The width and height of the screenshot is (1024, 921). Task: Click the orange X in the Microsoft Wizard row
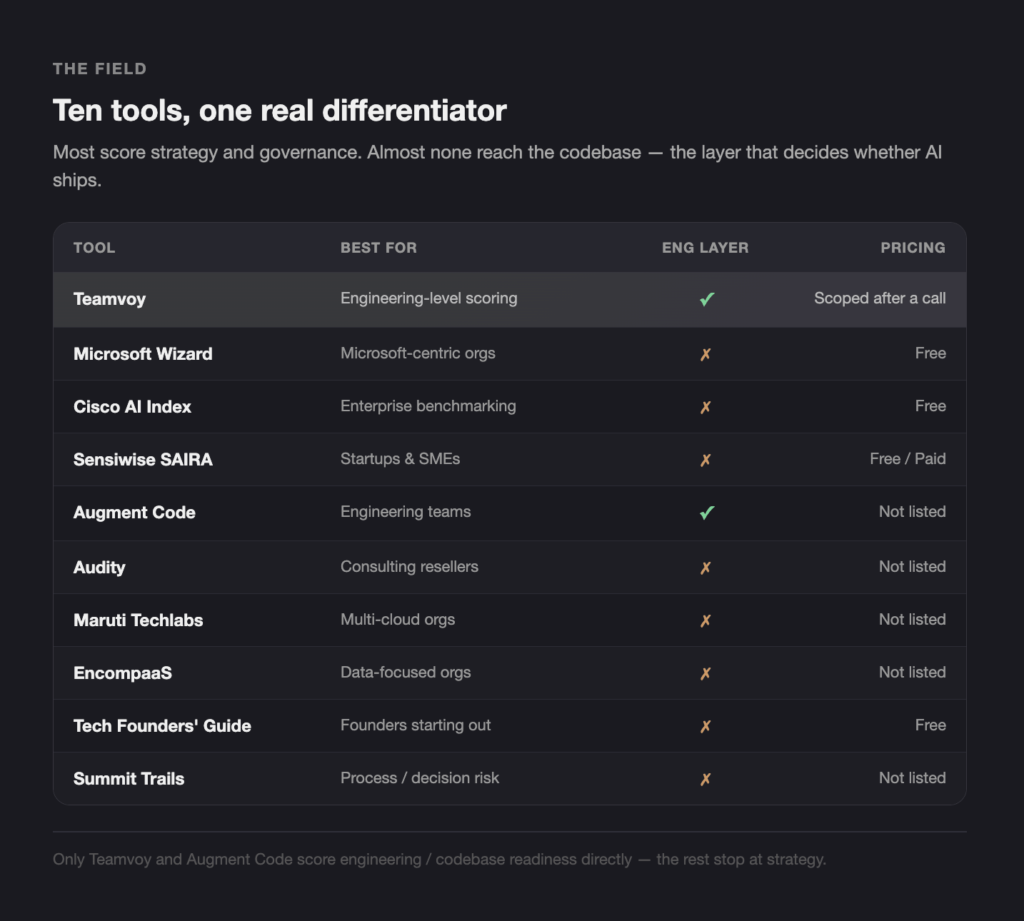pos(705,354)
